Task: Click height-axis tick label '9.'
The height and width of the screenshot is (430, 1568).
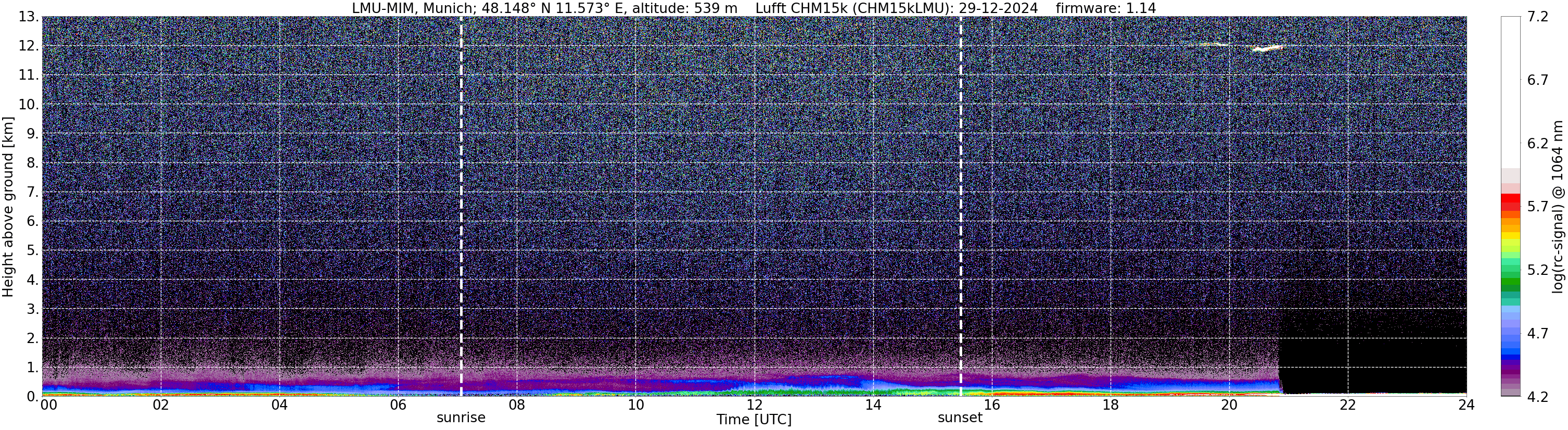Action: pyautogui.click(x=33, y=134)
